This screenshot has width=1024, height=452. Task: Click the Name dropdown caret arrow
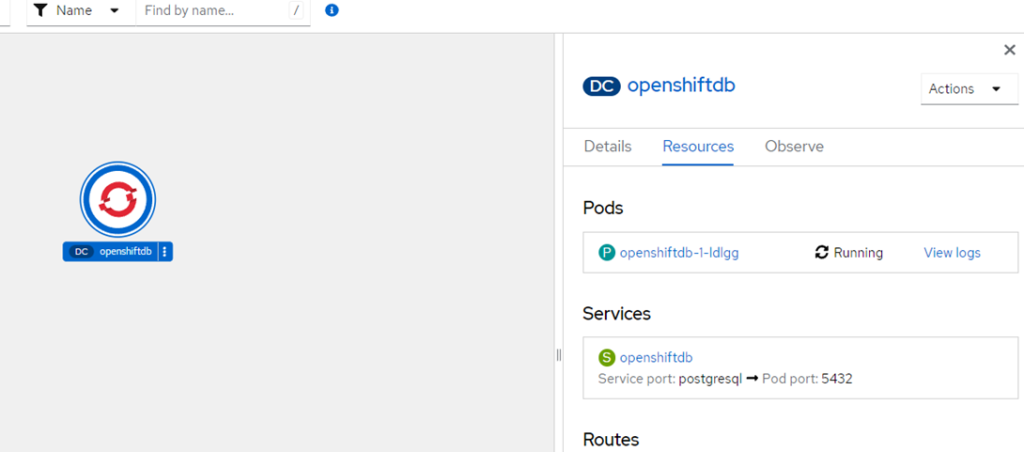(114, 11)
